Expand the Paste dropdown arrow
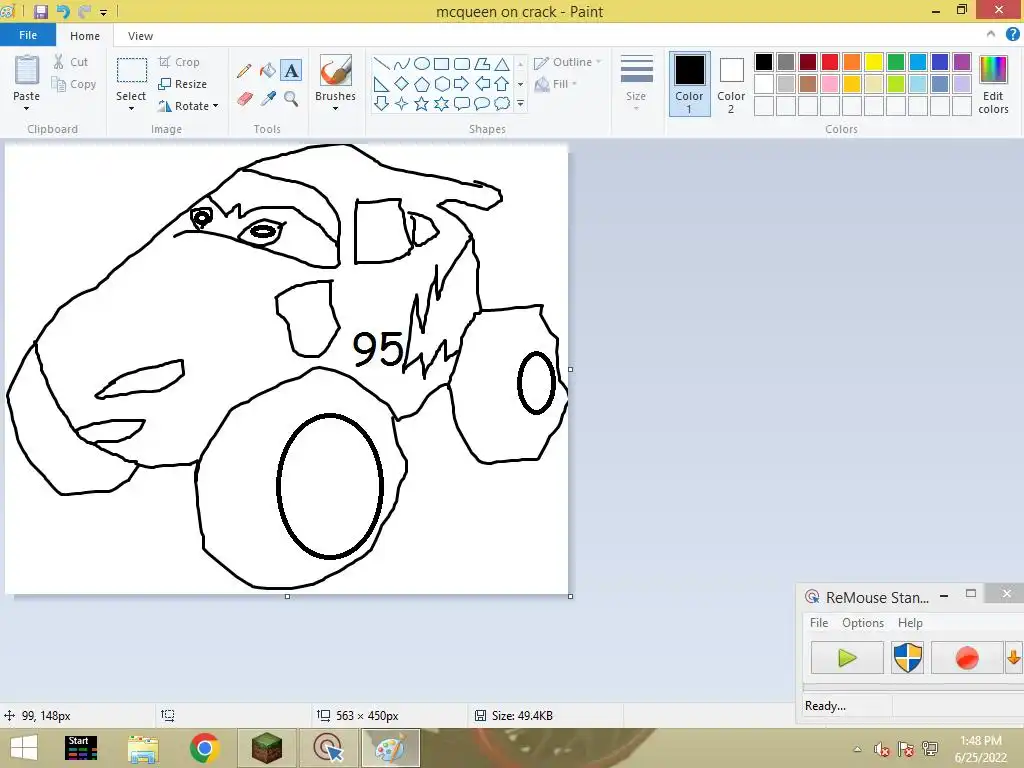 (x=27, y=109)
